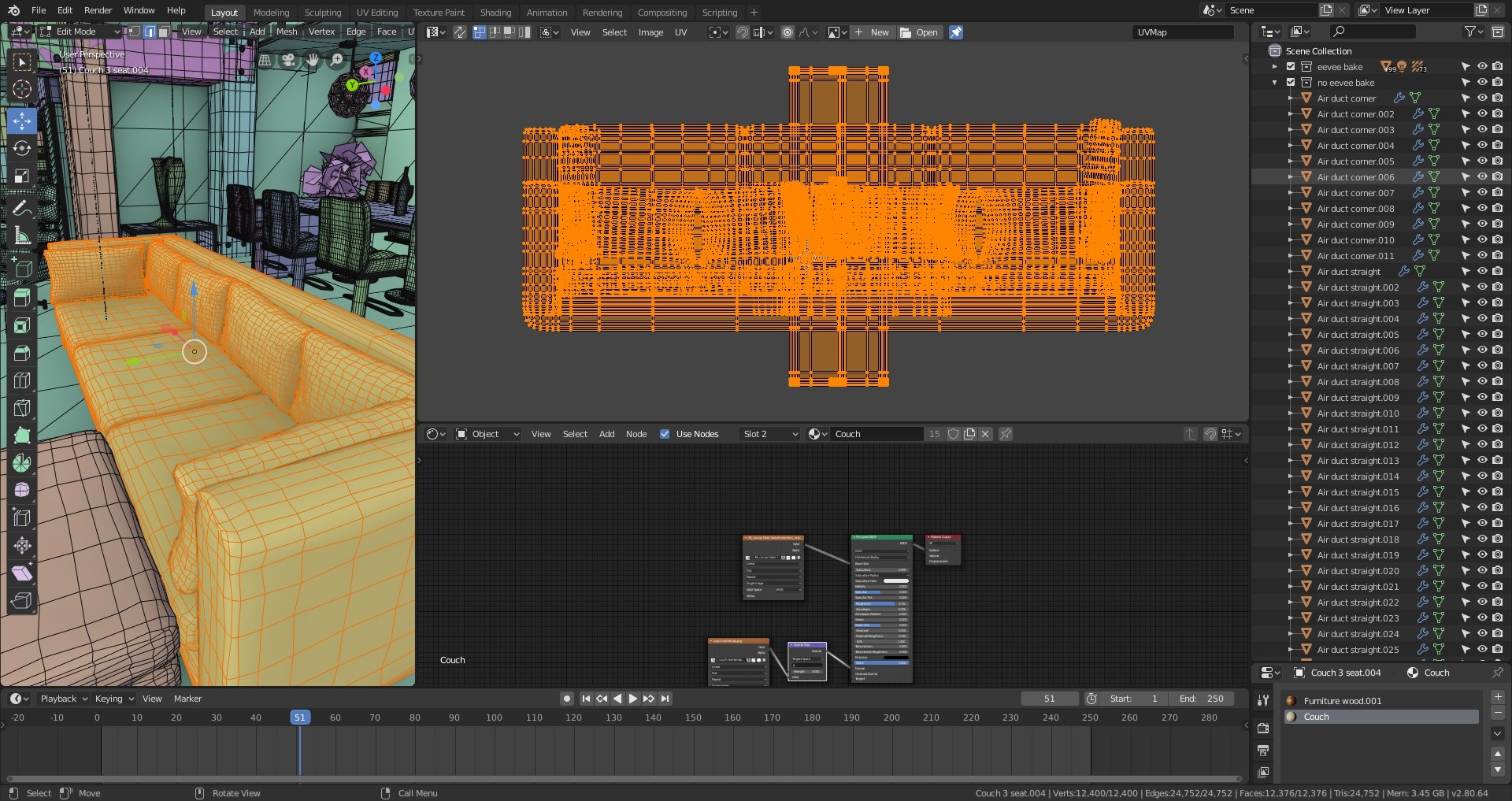Image resolution: width=1512 pixels, height=801 pixels.
Task: Activate the Edge Slide tool
Action: 22,518
